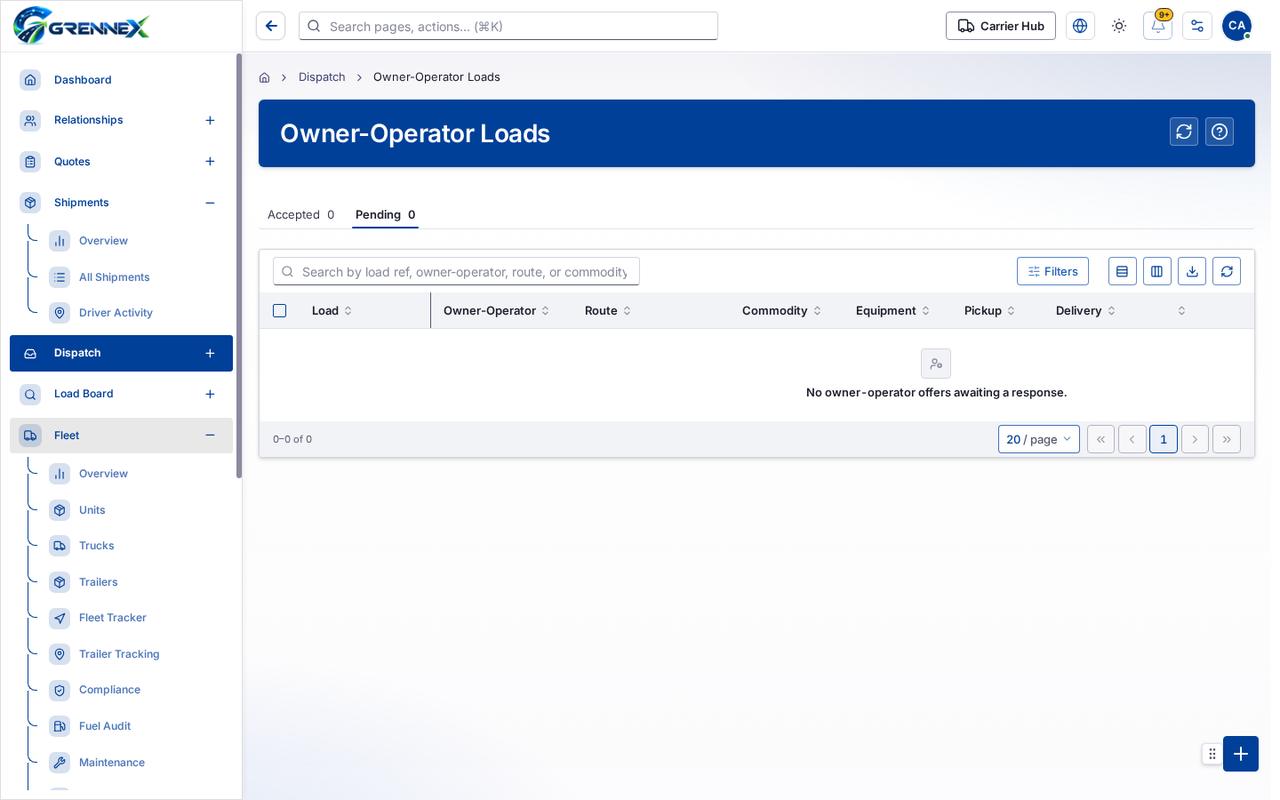1280x800 pixels.
Task: Open the notifications bell
Action: point(1158,26)
